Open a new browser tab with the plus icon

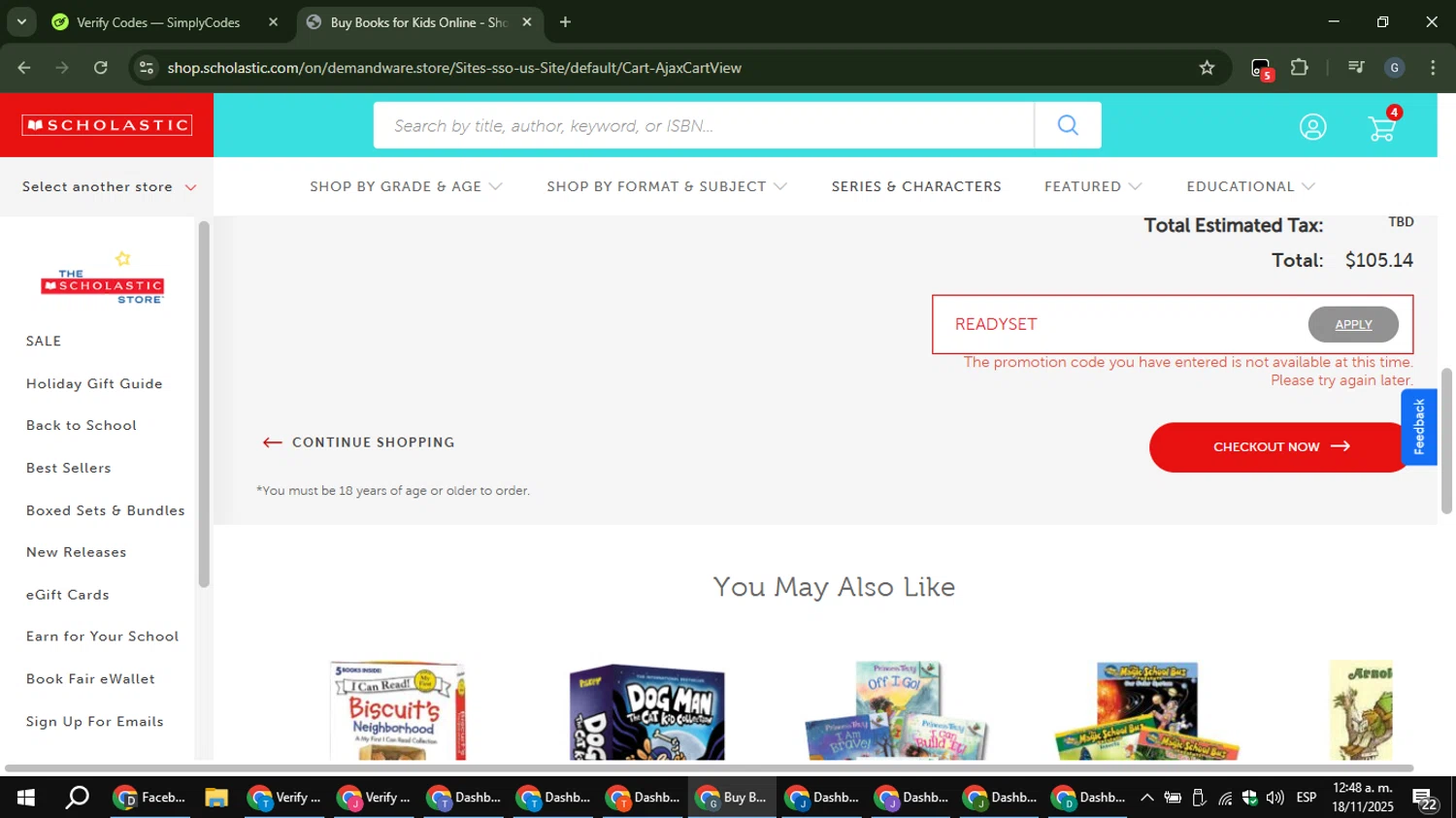point(565,21)
